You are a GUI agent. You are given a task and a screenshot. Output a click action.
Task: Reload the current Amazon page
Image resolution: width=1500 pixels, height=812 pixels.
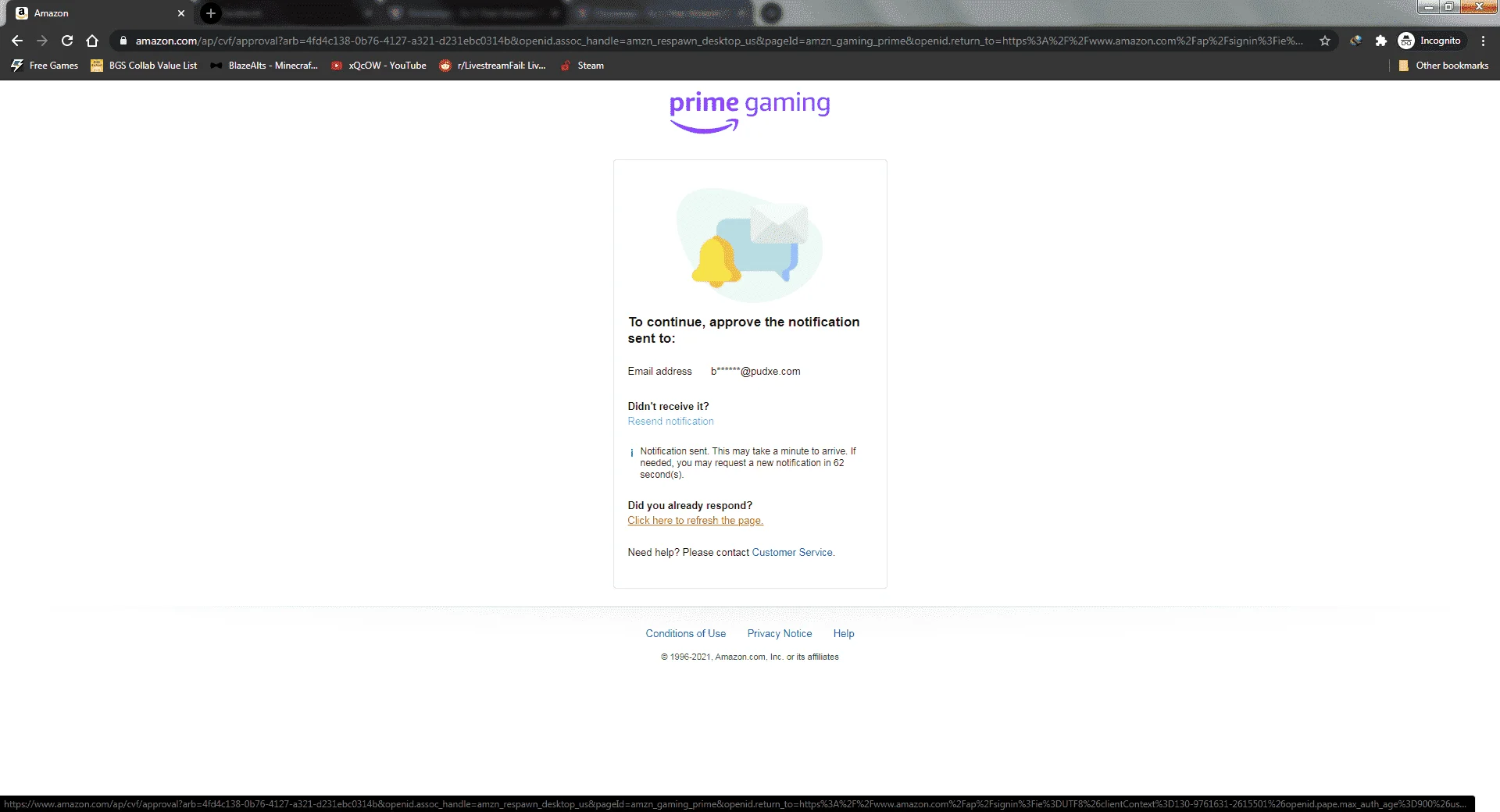(x=67, y=41)
